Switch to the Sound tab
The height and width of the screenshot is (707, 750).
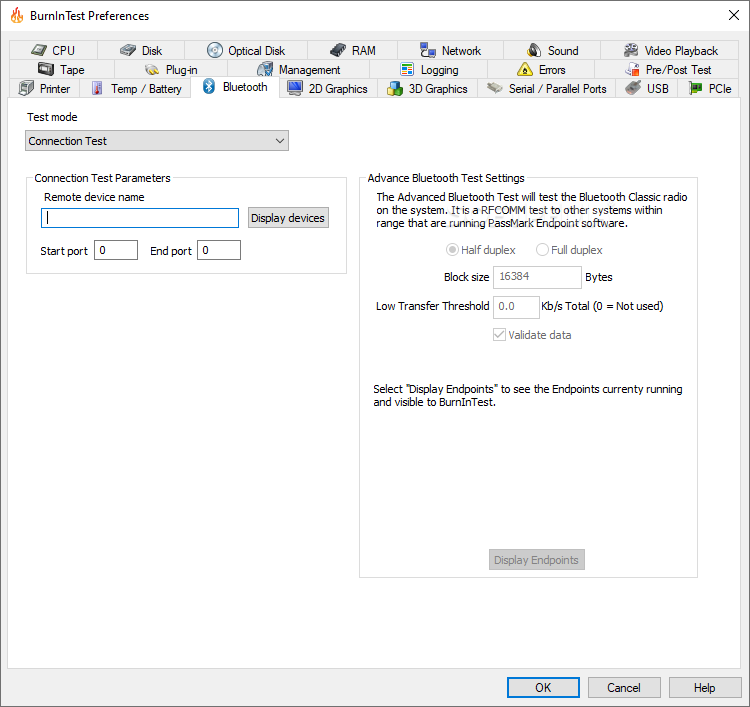tap(552, 50)
